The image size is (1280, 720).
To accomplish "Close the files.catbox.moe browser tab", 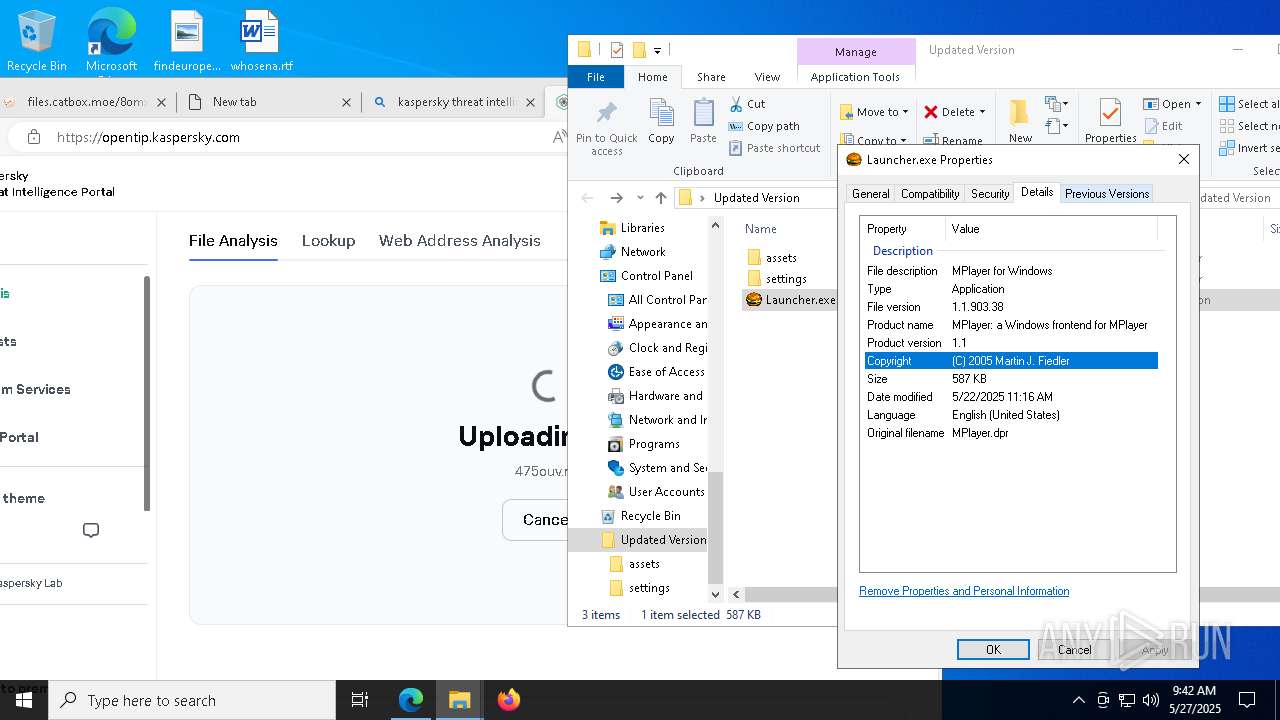I will [x=162, y=102].
